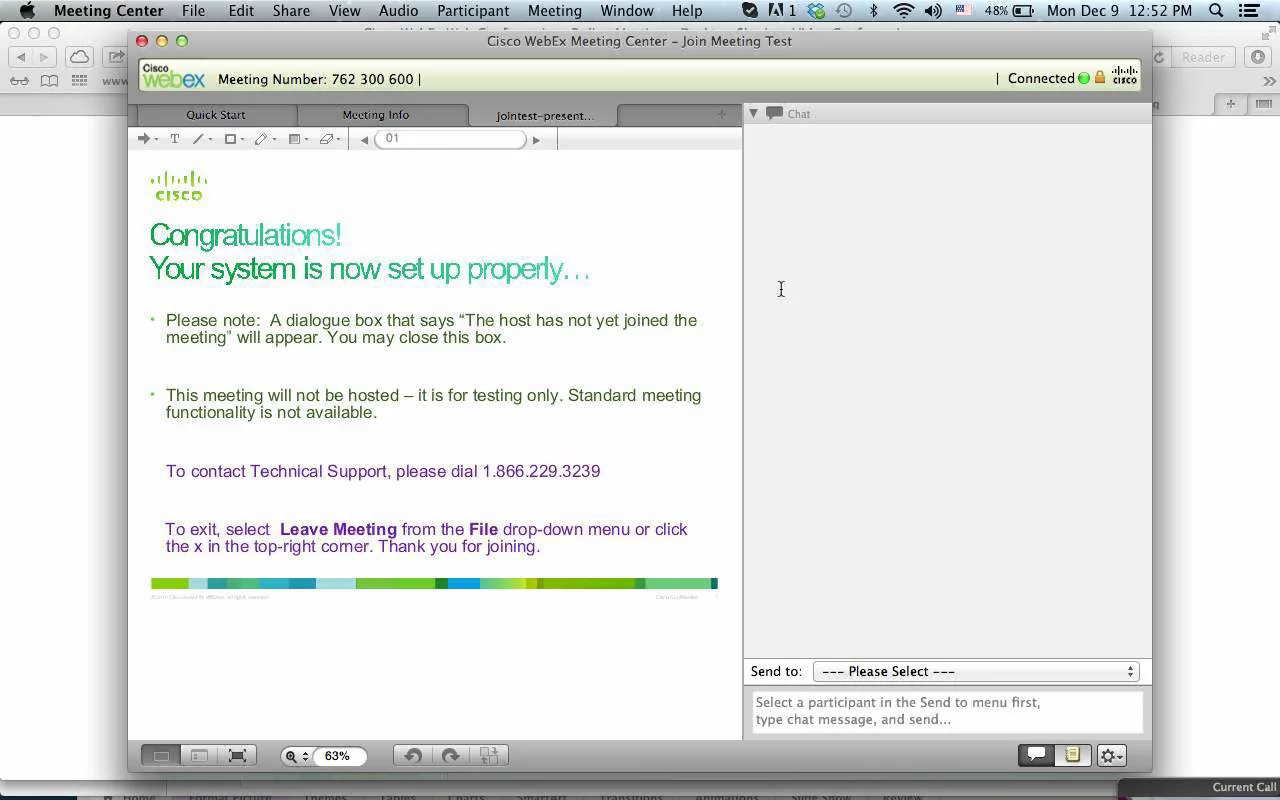Click the green Connected status indicator
Screen dimensions: 1280x800
tap(1083, 78)
